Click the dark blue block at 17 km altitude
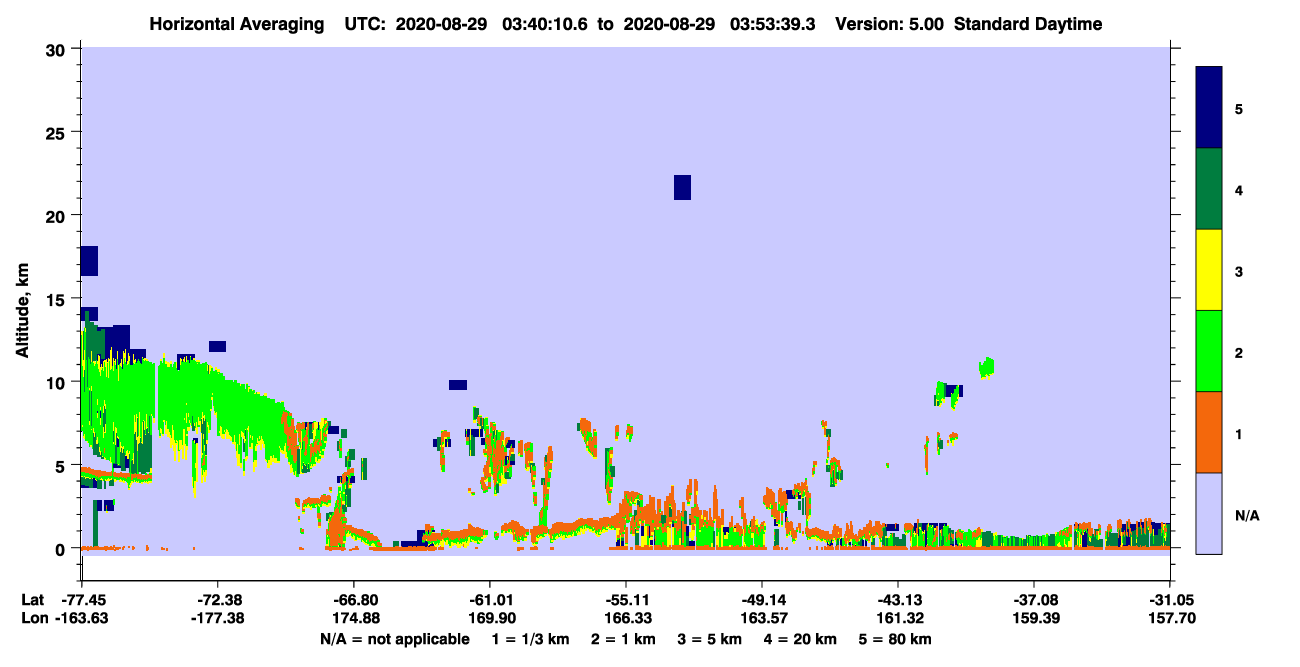 89,260
